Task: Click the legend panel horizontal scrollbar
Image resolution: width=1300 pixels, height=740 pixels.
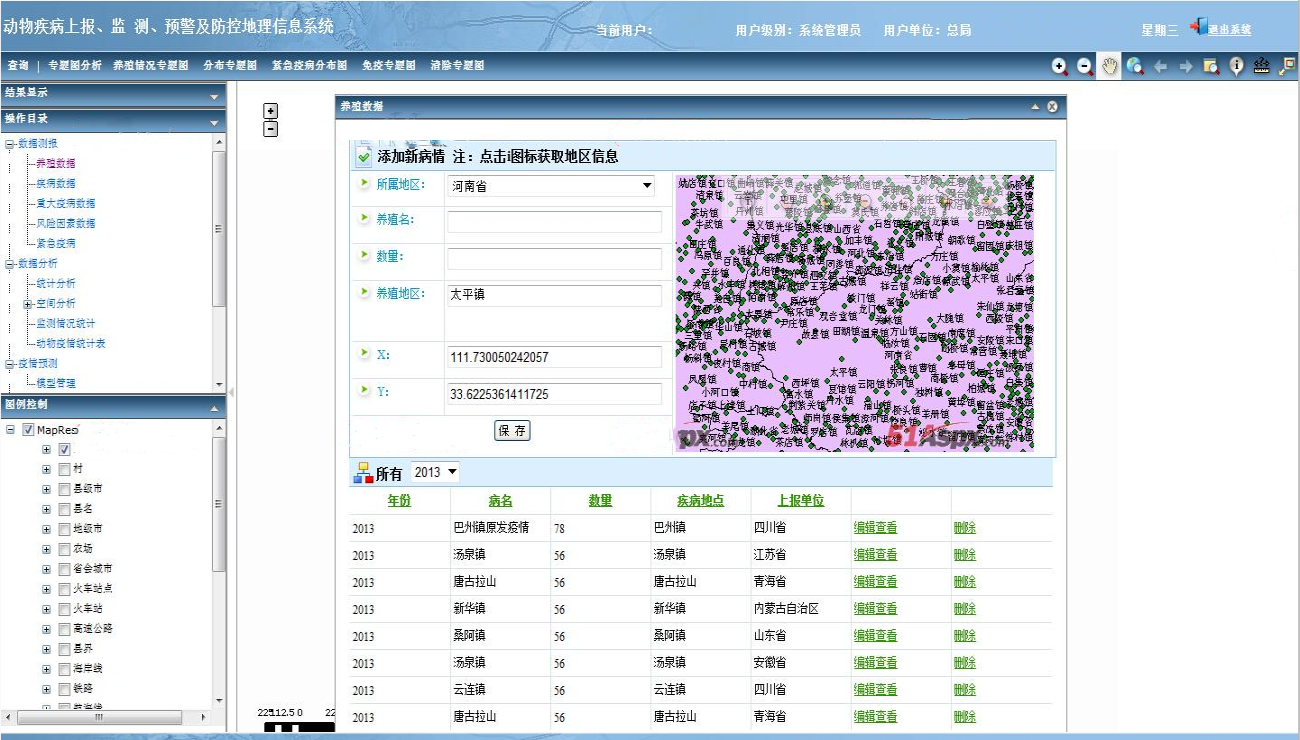Action: click(x=98, y=717)
